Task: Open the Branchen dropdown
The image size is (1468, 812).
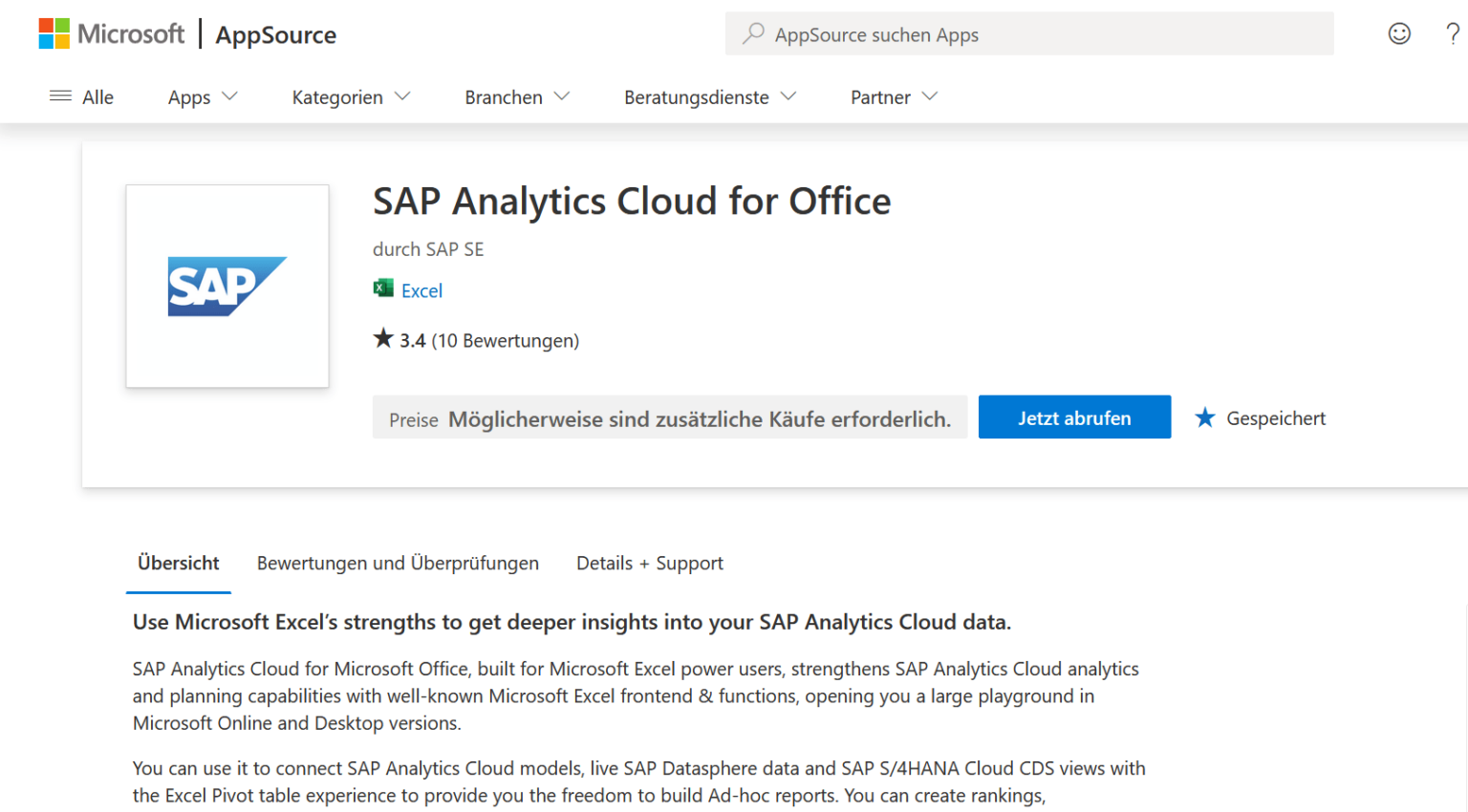Action: (515, 96)
